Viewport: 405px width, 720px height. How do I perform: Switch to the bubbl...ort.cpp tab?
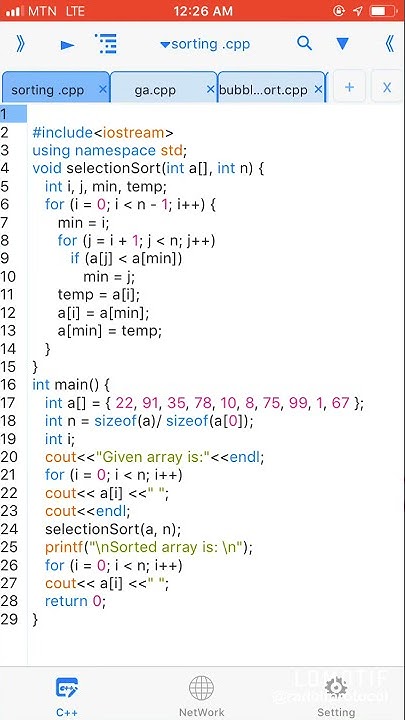click(263, 90)
